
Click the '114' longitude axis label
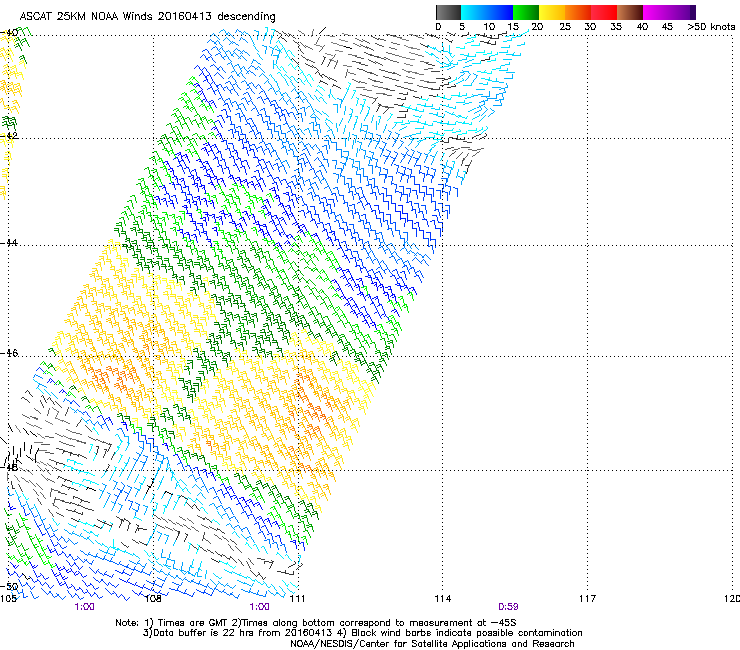(x=442, y=599)
